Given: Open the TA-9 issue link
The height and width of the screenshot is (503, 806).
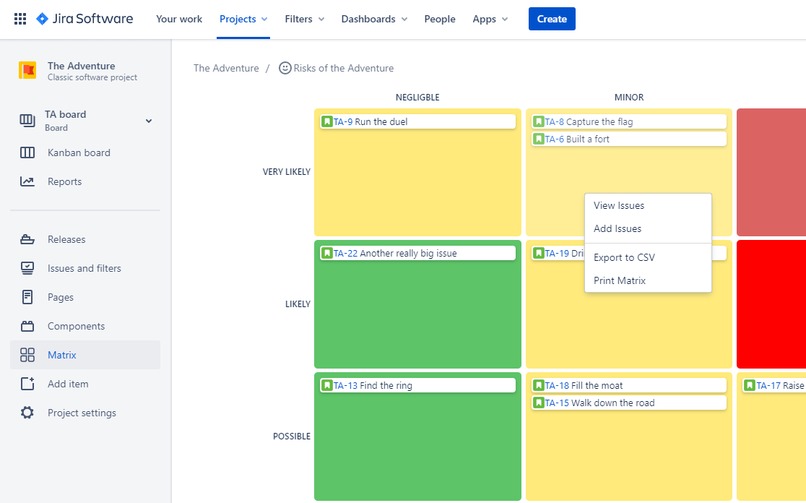Looking at the screenshot, I should [343, 122].
